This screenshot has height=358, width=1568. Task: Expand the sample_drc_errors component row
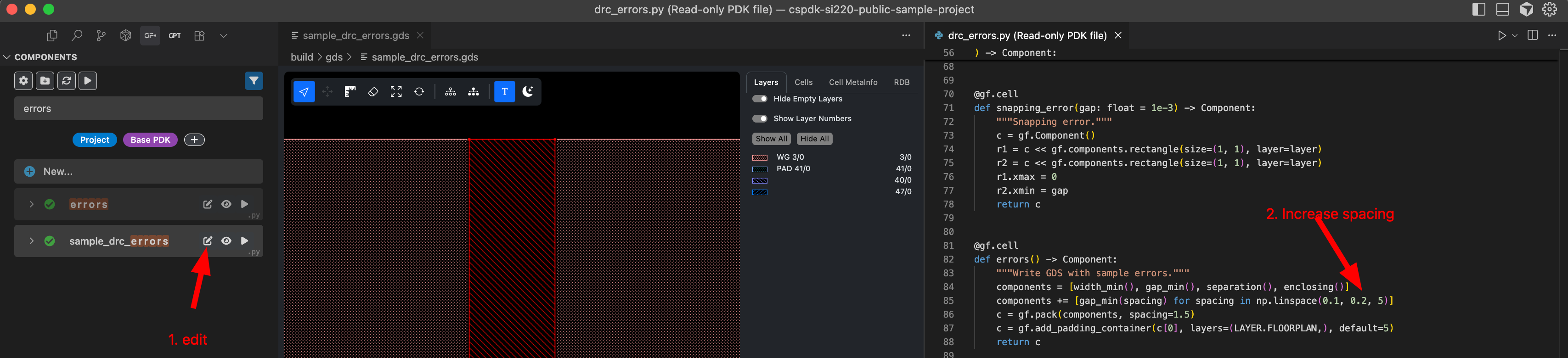(x=31, y=241)
